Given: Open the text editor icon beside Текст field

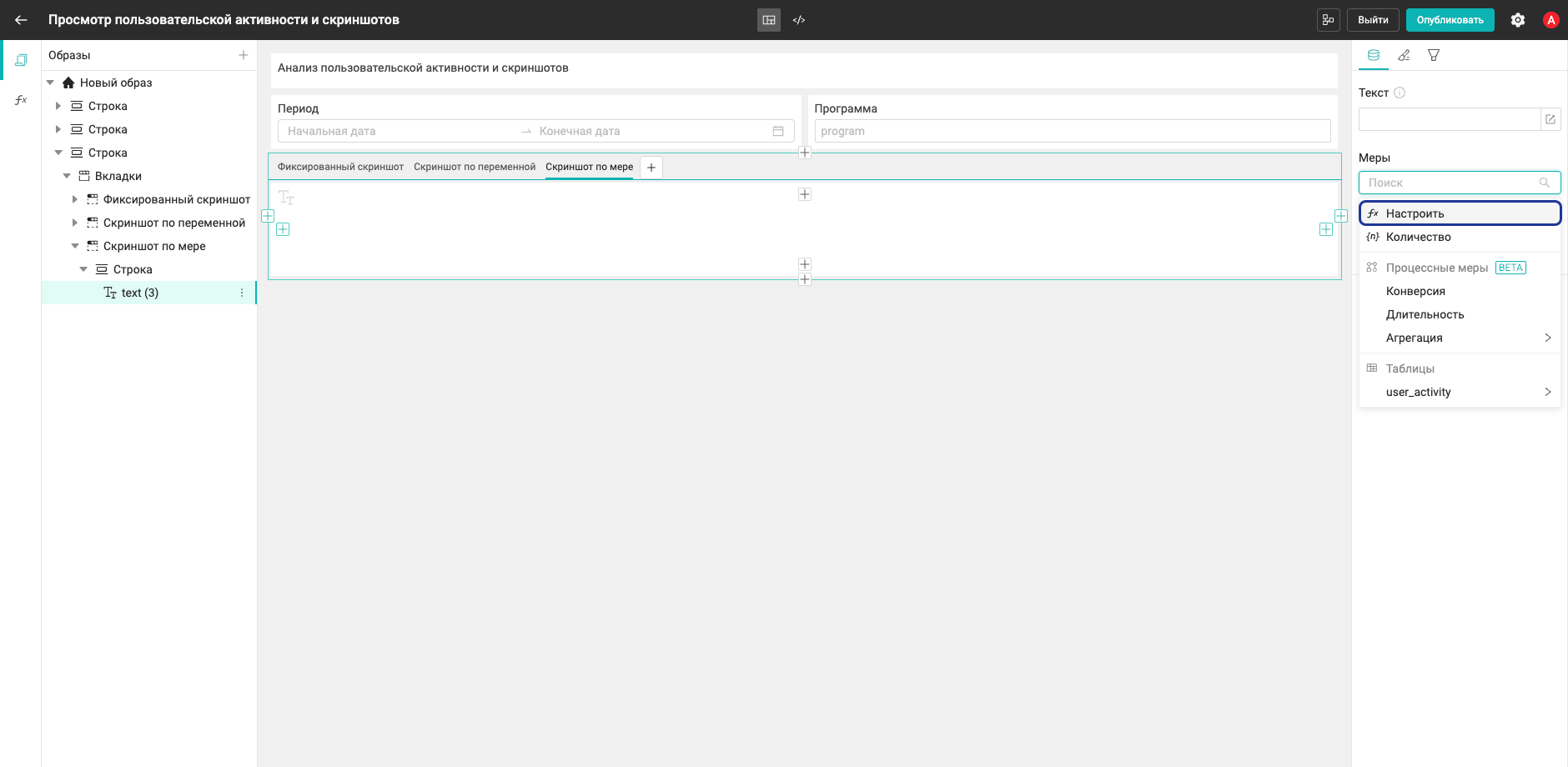Looking at the screenshot, I should pos(1550,119).
